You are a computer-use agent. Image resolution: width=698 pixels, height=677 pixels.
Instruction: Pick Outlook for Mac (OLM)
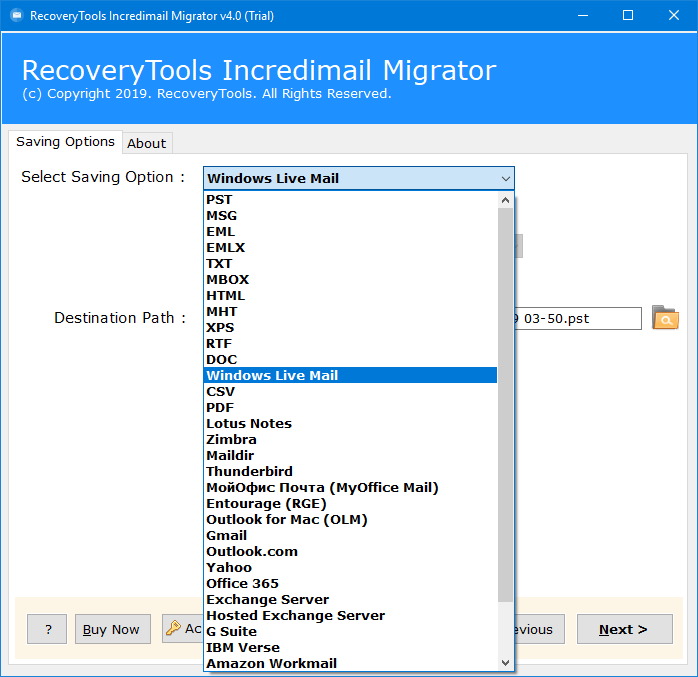pos(350,519)
